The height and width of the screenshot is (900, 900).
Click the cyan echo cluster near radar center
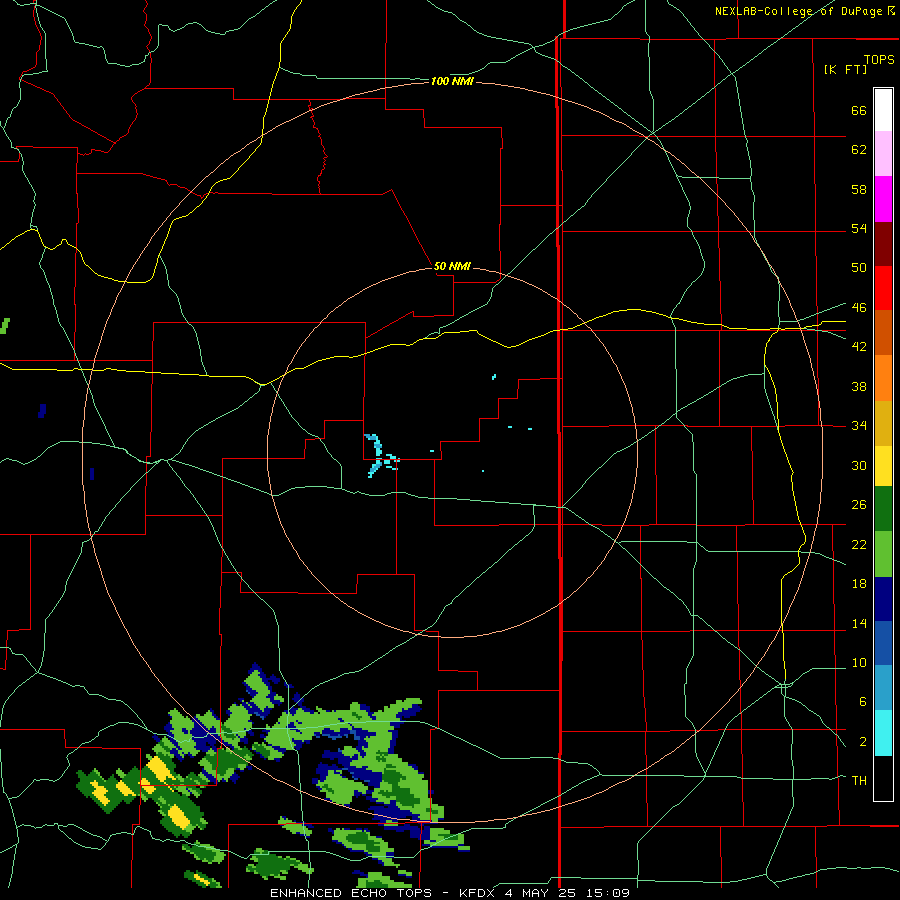tap(381, 455)
